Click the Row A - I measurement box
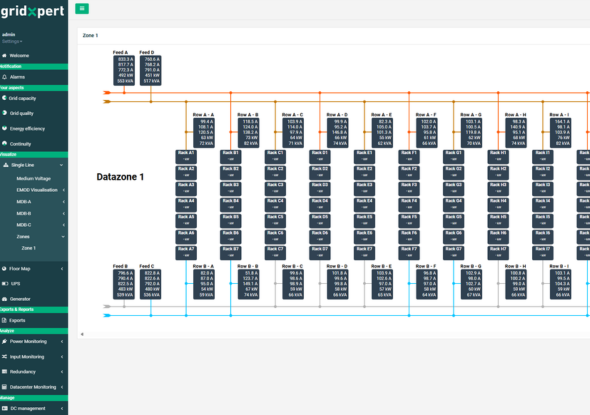The width and height of the screenshot is (590, 415). click(x=561, y=132)
